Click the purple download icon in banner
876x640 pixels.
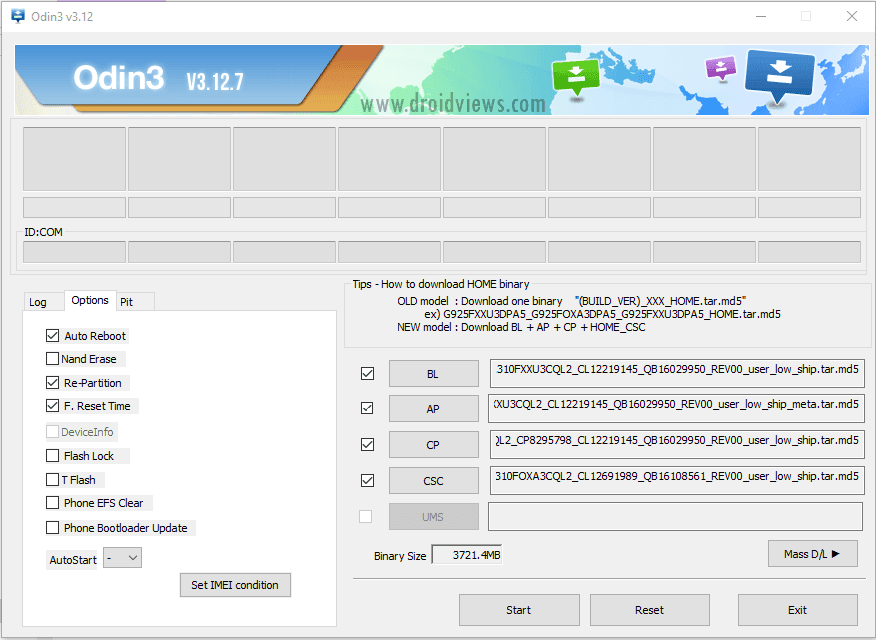pyautogui.click(x=721, y=69)
